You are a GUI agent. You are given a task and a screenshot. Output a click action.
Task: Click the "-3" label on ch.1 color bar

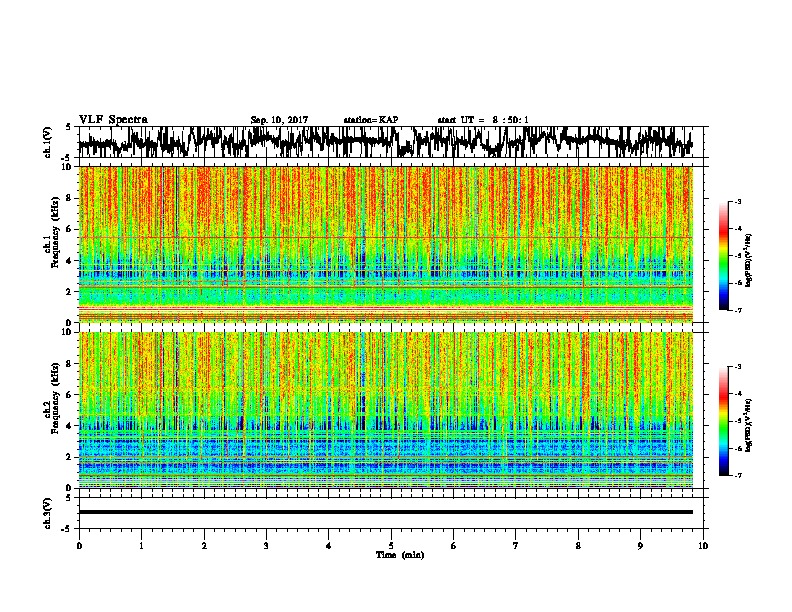coord(737,202)
